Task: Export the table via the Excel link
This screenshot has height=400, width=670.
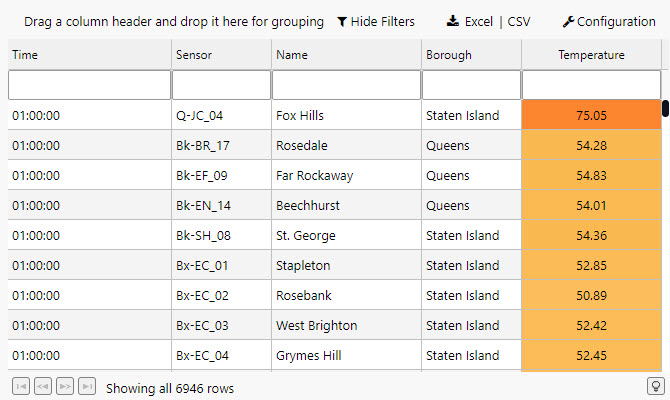Action: click(479, 21)
